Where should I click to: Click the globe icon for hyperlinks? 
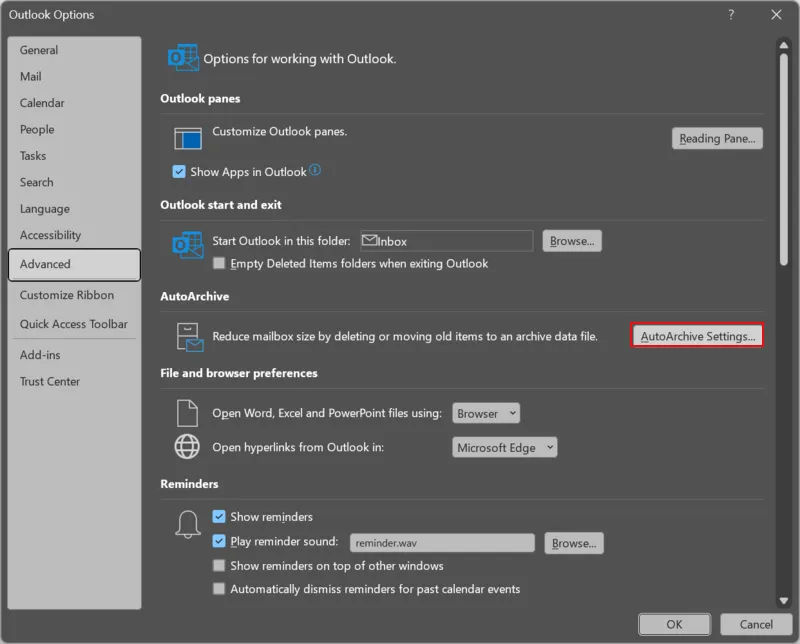pos(187,447)
